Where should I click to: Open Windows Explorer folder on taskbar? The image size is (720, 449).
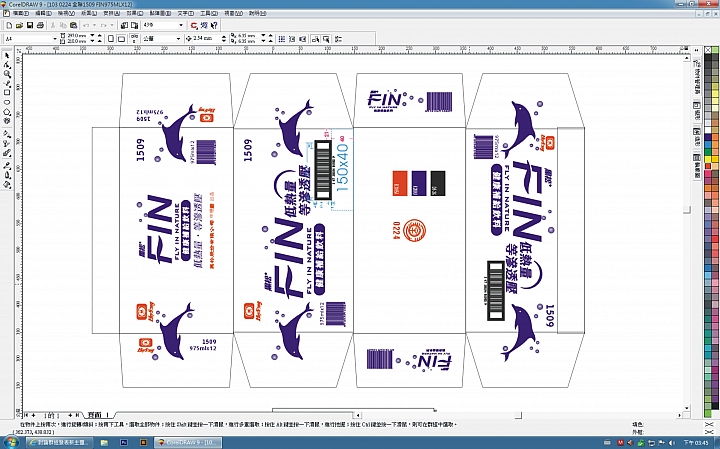(104, 443)
